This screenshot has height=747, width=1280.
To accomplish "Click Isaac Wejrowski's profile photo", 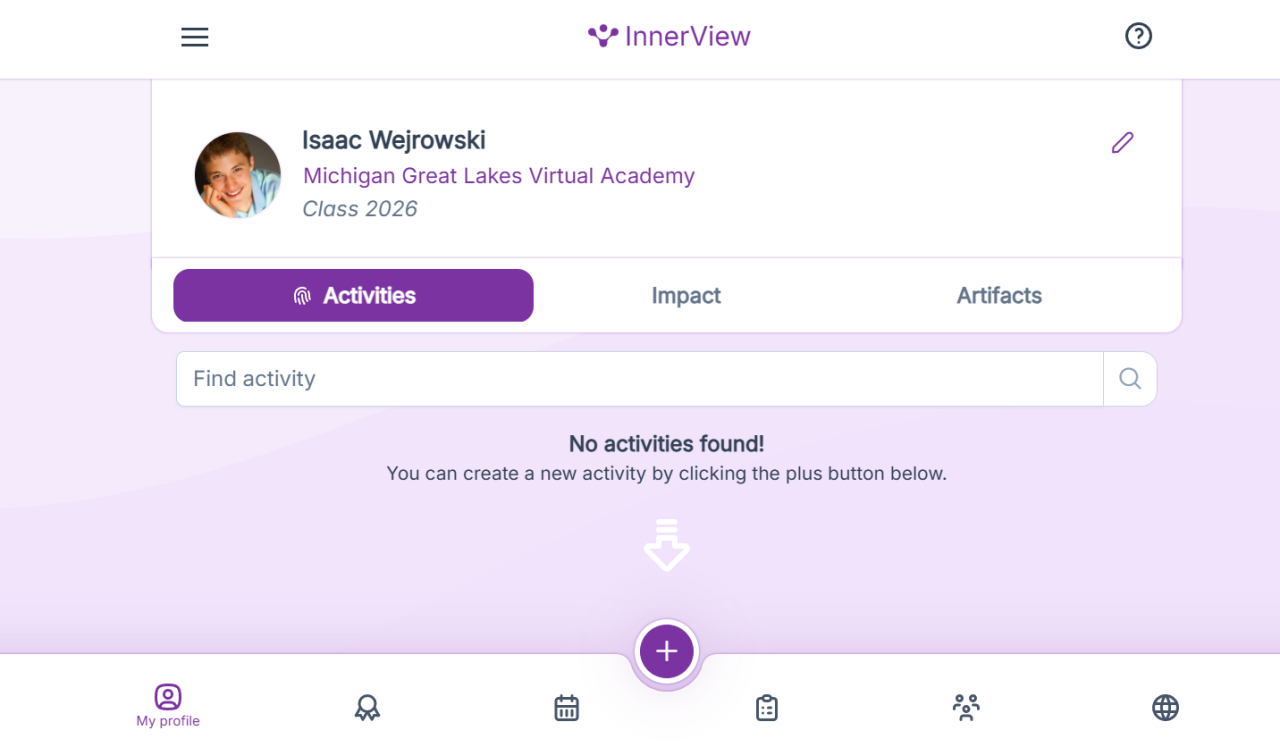I will [238, 175].
